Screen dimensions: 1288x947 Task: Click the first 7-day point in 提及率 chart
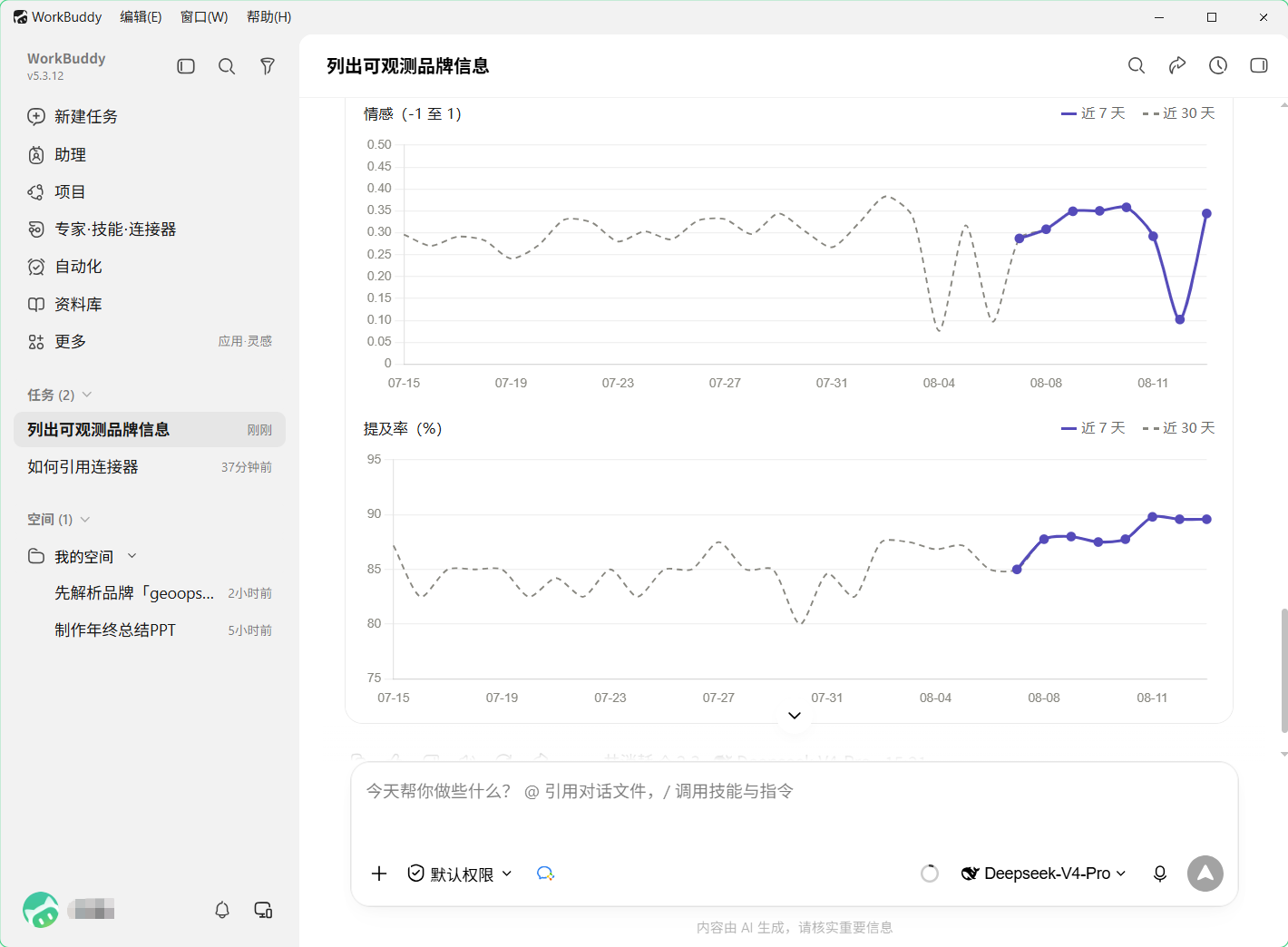[x=1017, y=570]
